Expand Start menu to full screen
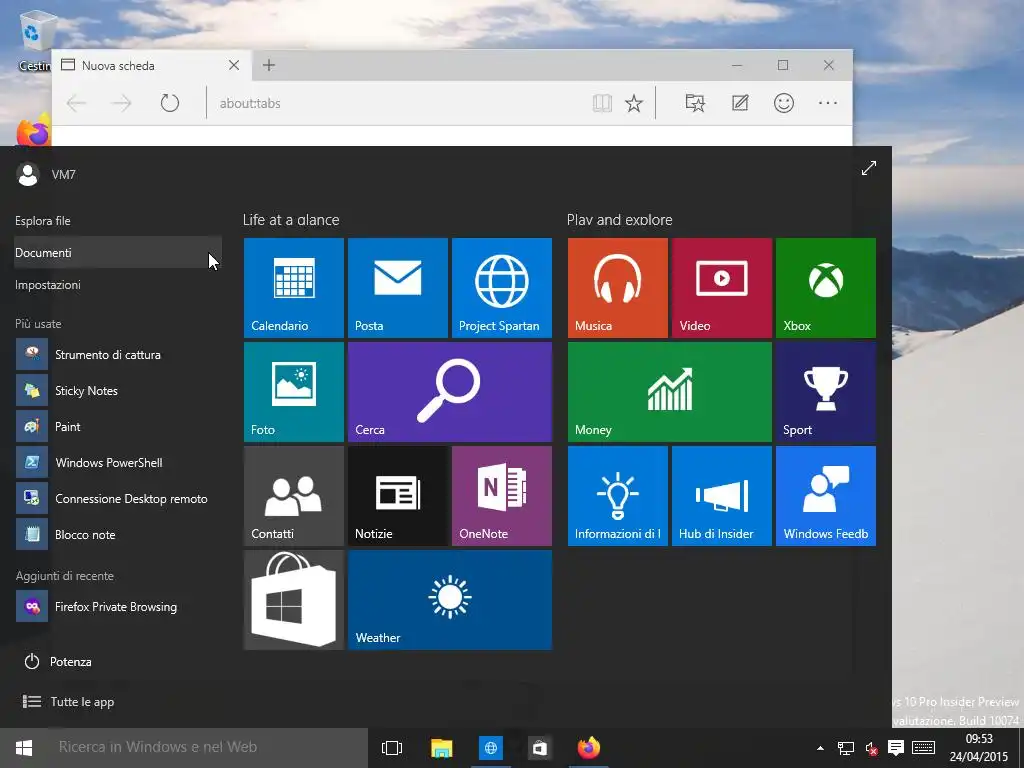Viewport: 1024px width, 768px height. pos(868,168)
